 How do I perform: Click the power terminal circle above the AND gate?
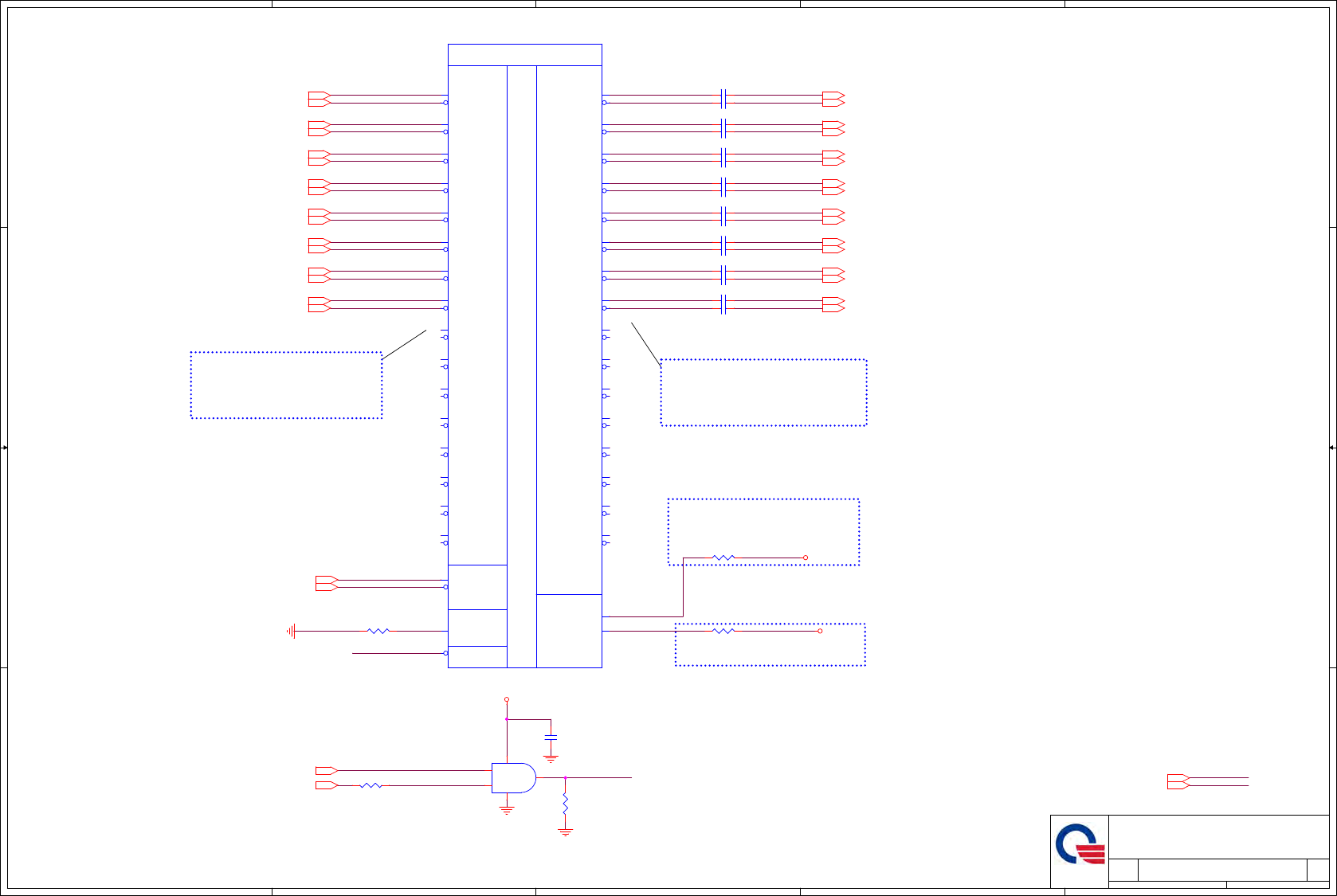click(x=507, y=700)
